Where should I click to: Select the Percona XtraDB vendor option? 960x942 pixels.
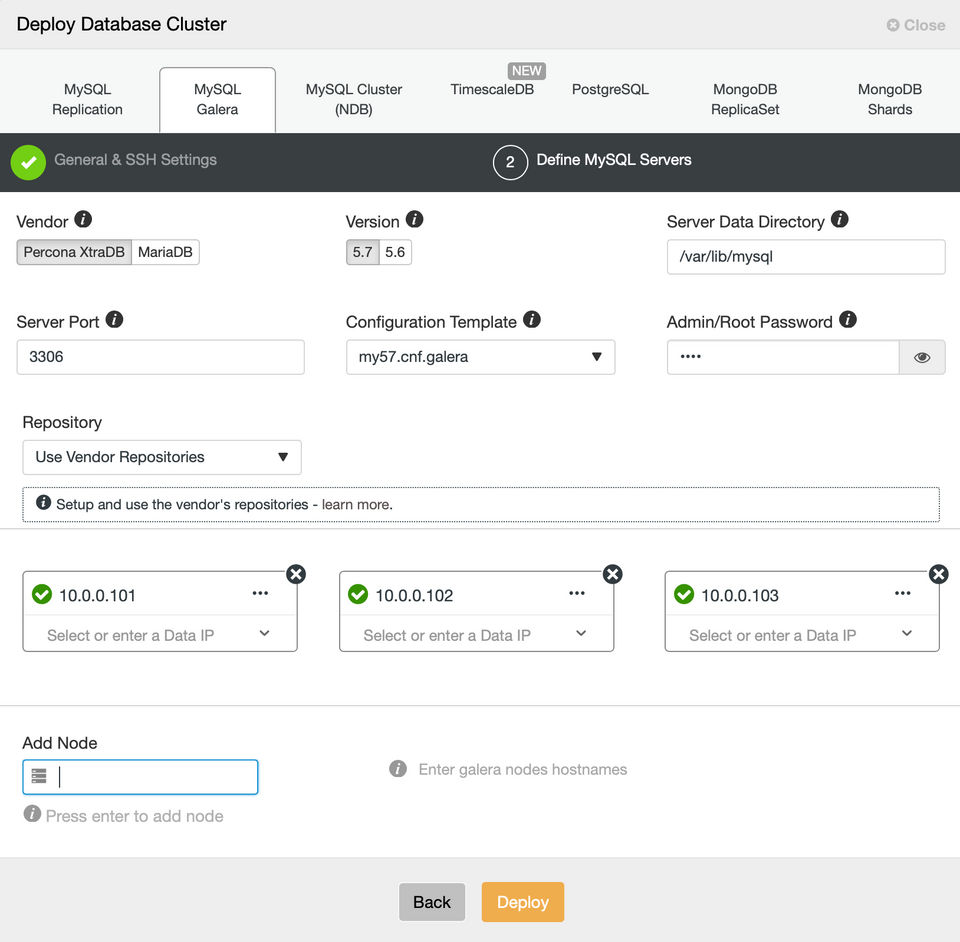[74, 252]
